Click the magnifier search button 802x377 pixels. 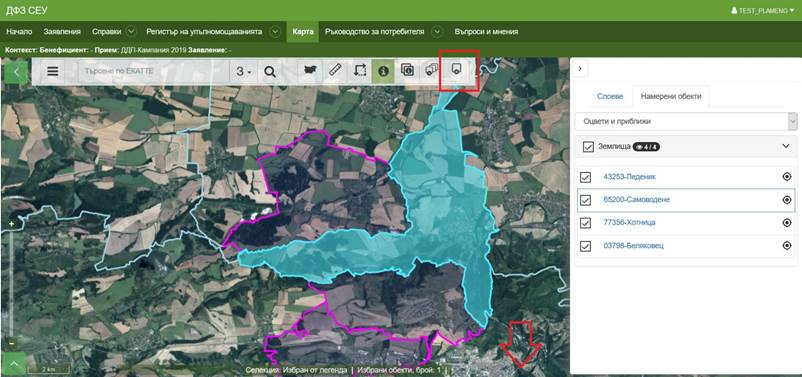click(270, 72)
